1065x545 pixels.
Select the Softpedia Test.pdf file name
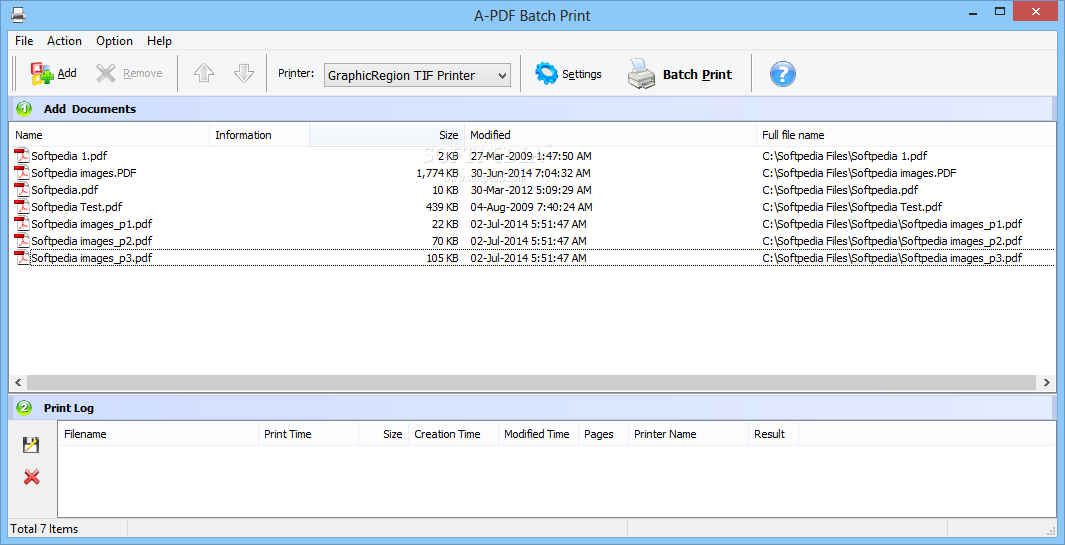77,207
